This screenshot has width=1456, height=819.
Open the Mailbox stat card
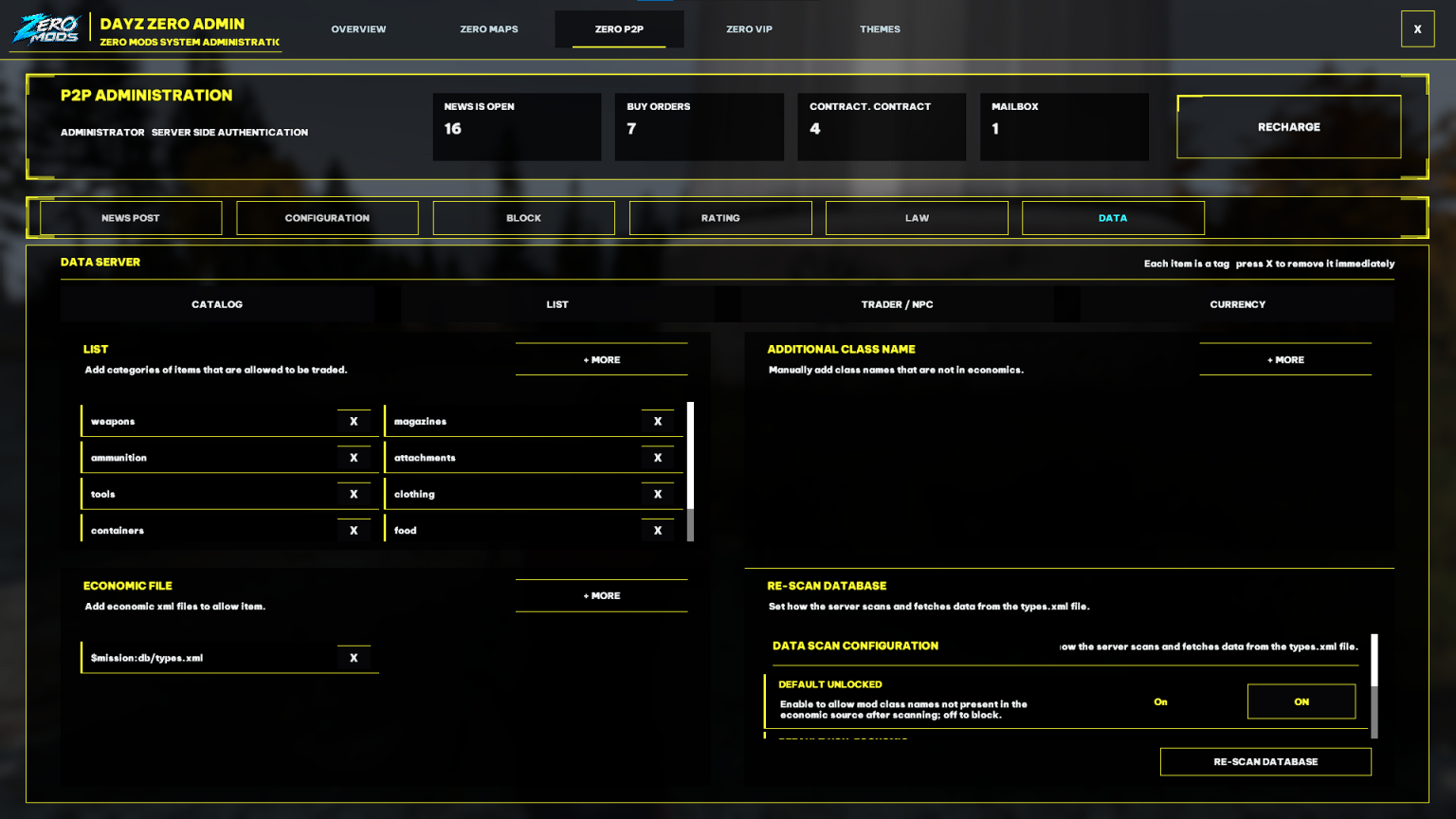point(1065,127)
